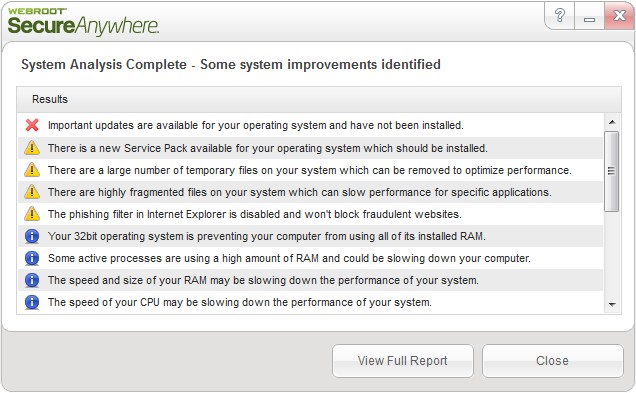The image size is (636, 393).
Task: Select the phishing filter disabled result text
Action: pyautogui.click(x=255, y=214)
